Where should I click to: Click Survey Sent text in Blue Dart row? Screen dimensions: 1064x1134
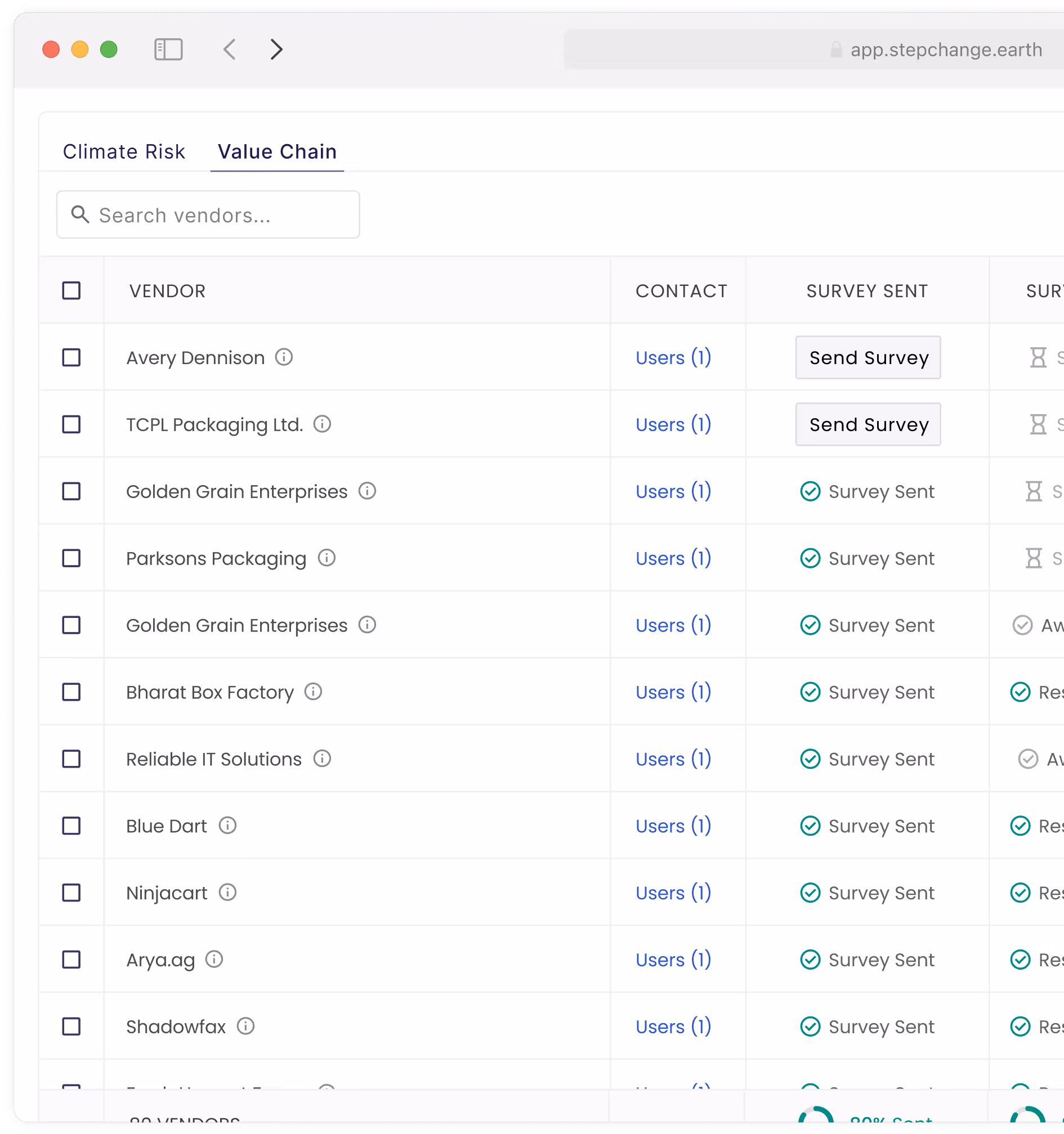click(x=882, y=826)
